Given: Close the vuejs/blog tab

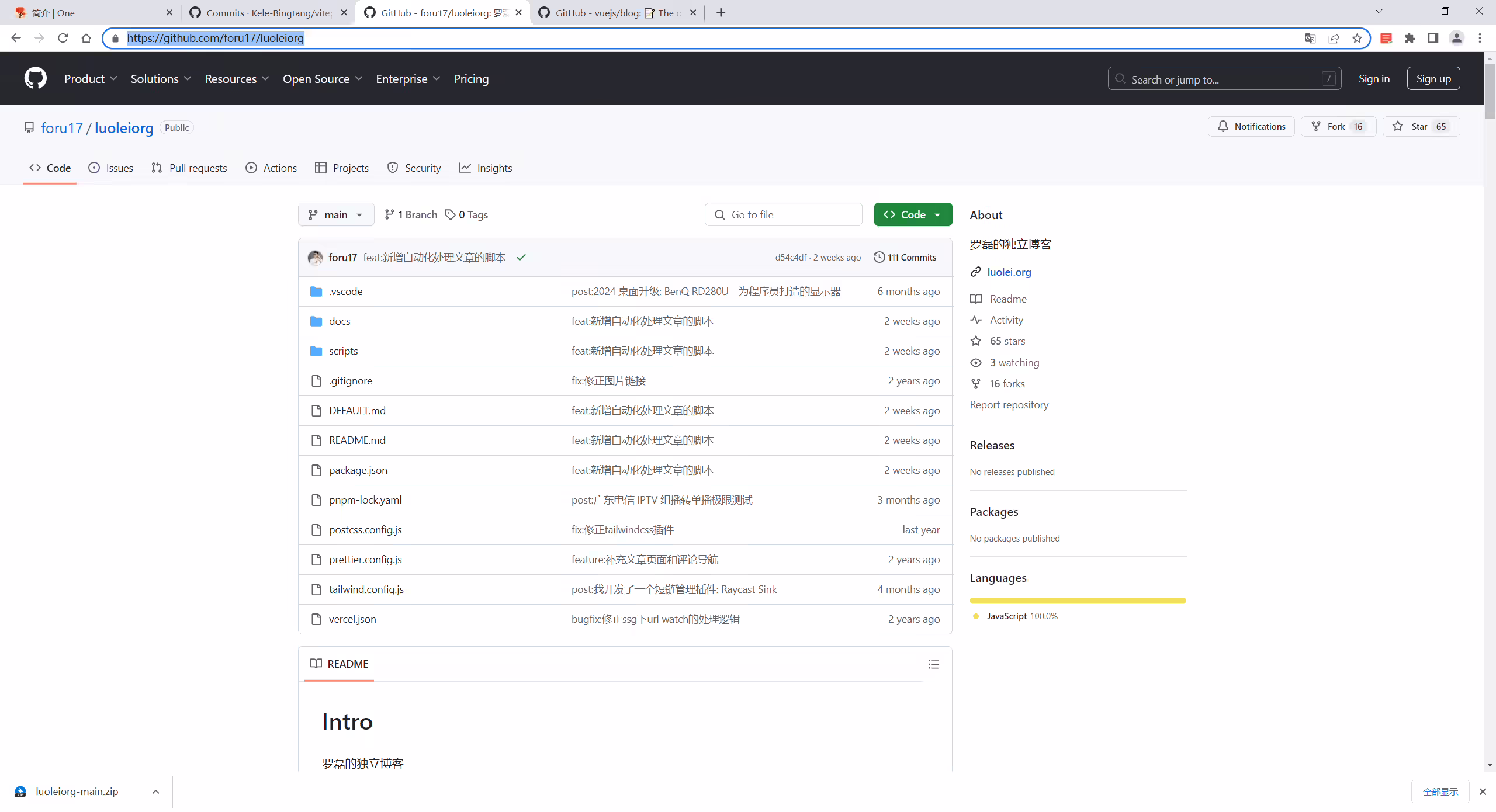Looking at the screenshot, I should [693, 12].
